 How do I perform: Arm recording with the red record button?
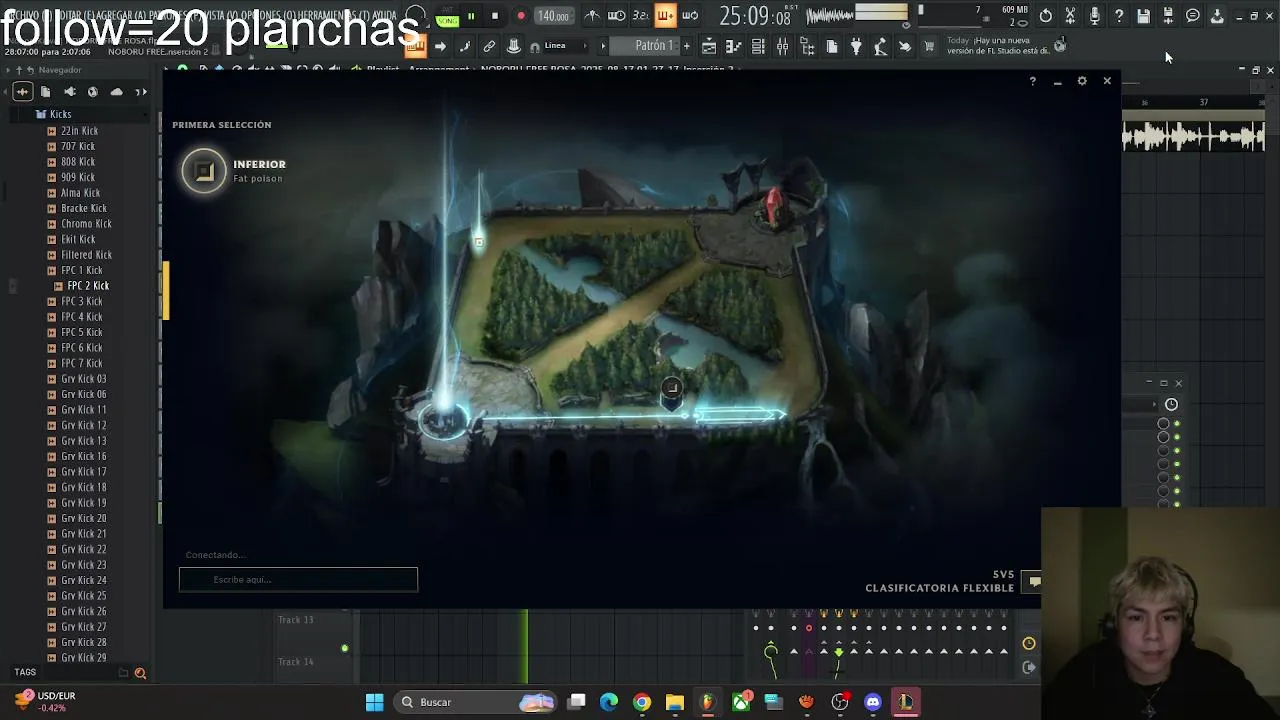click(x=521, y=16)
